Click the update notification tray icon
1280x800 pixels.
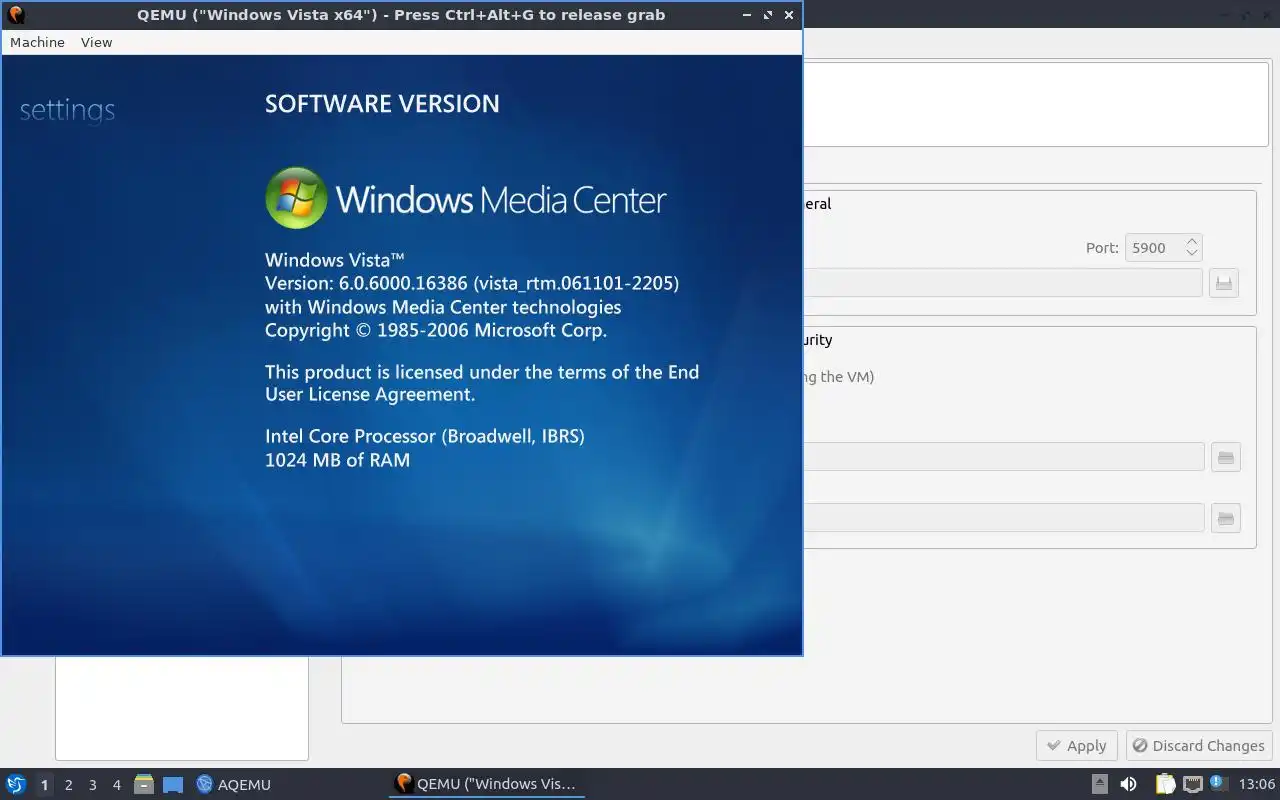point(1218,783)
